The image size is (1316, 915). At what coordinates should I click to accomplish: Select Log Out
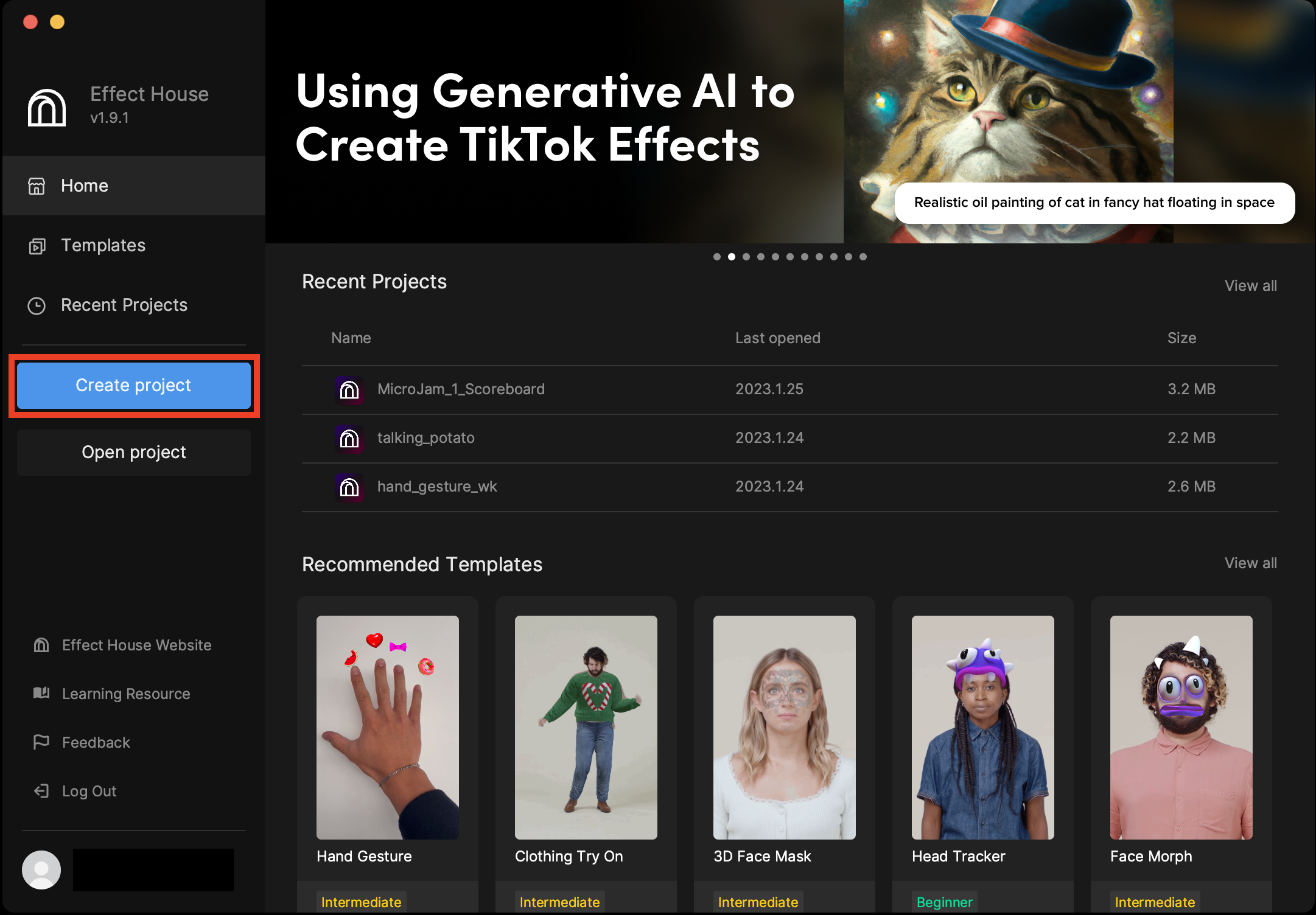tap(89, 791)
